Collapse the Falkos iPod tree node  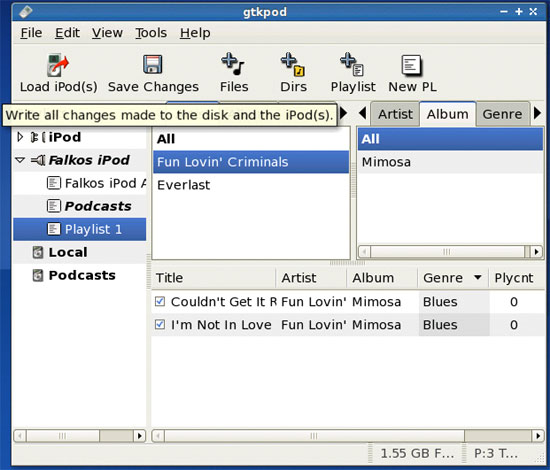[20, 160]
